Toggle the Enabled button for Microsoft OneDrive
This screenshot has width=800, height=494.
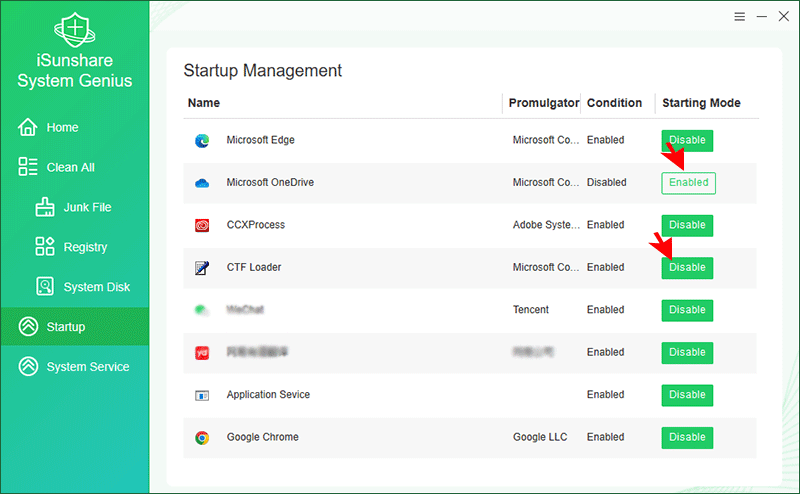pos(688,183)
